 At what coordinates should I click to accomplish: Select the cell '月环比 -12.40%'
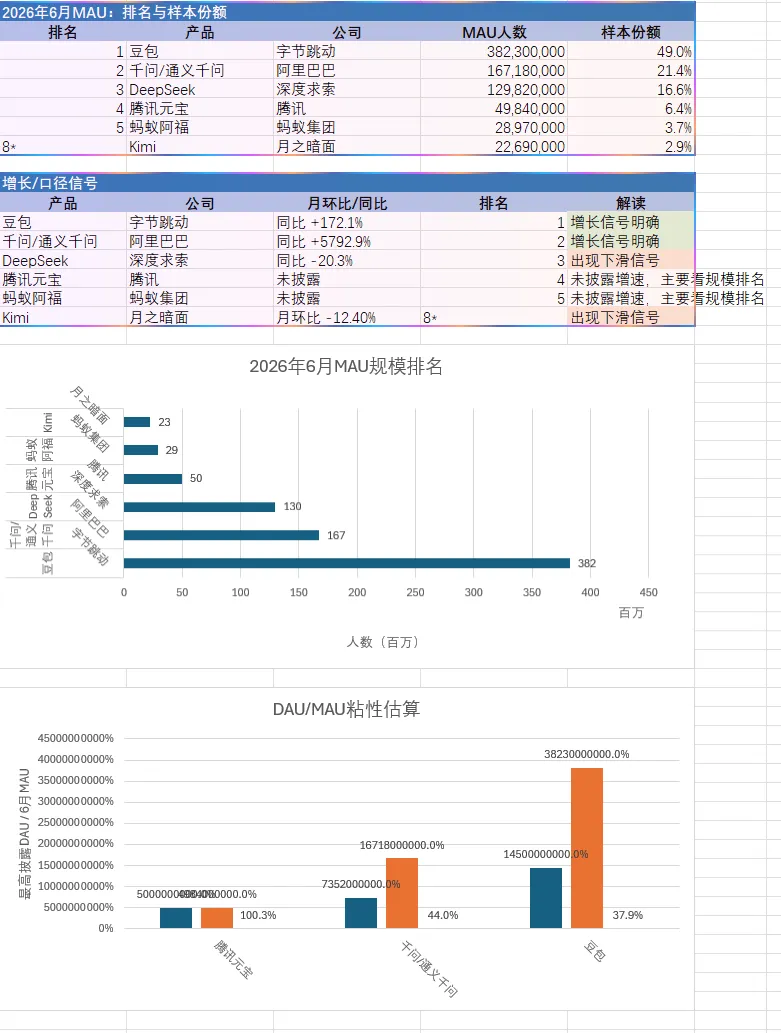347,318
